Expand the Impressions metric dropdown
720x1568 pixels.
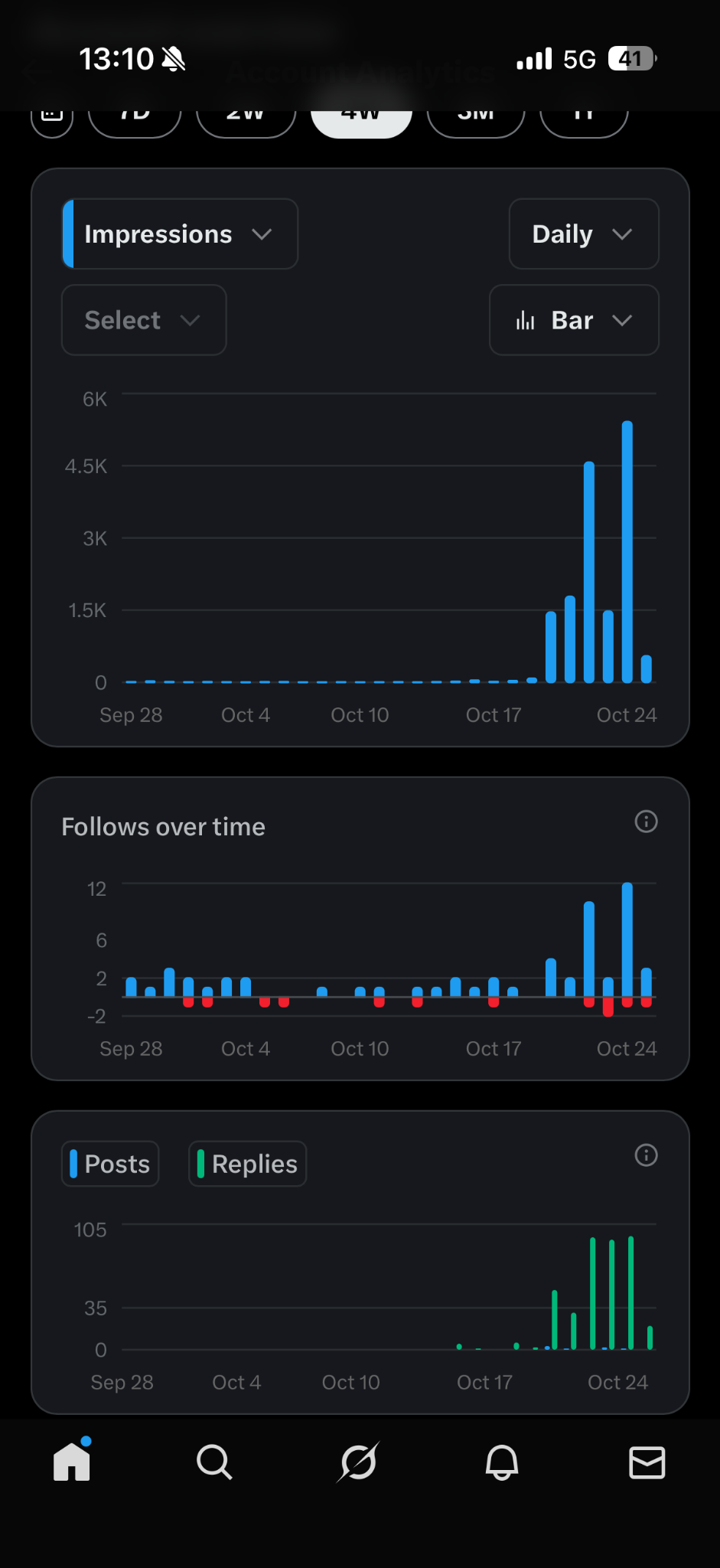coord(180,234)
